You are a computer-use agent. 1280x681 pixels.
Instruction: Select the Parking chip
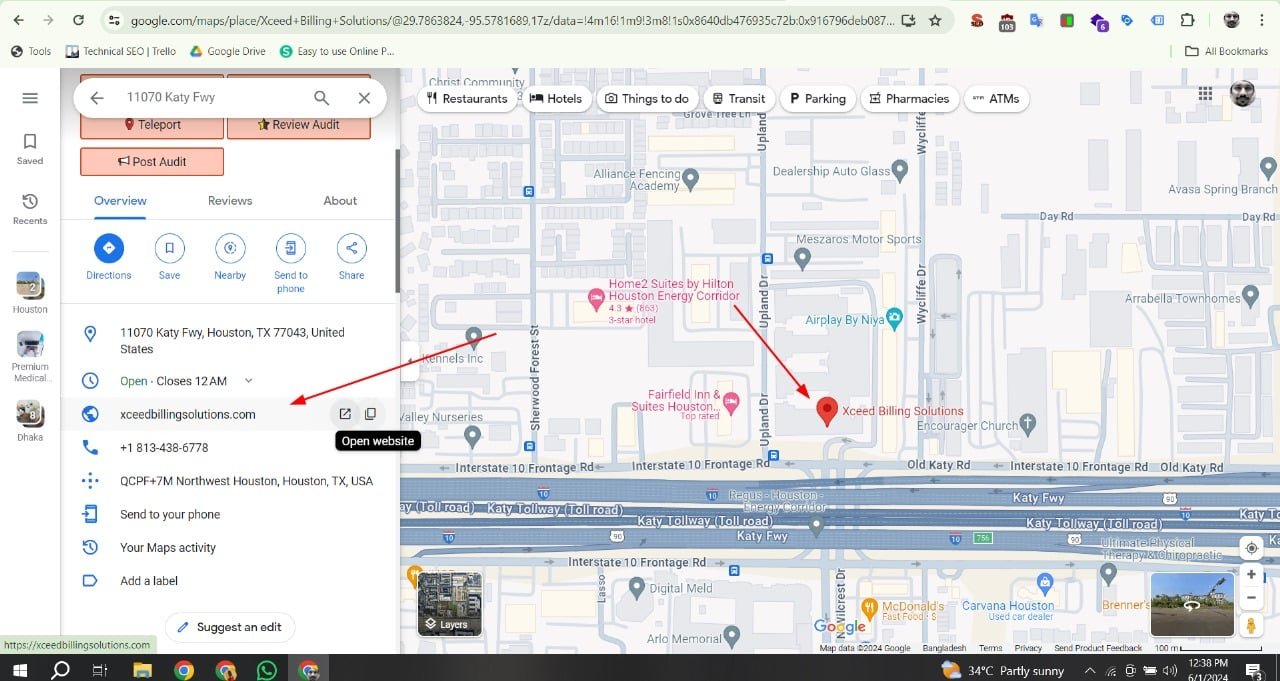(x=817, y=98)
